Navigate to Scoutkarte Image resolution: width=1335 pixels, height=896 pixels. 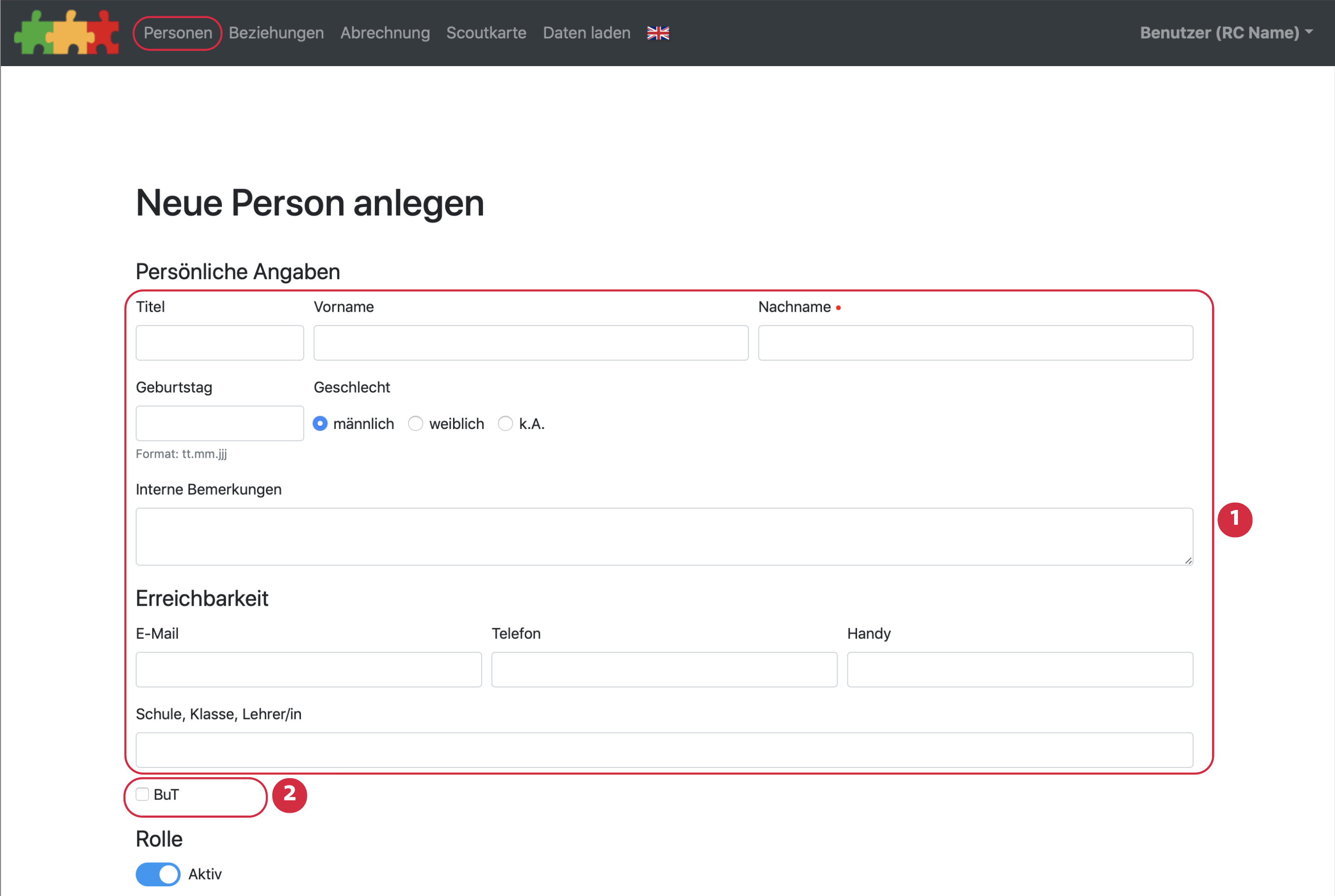click(485, 33)
